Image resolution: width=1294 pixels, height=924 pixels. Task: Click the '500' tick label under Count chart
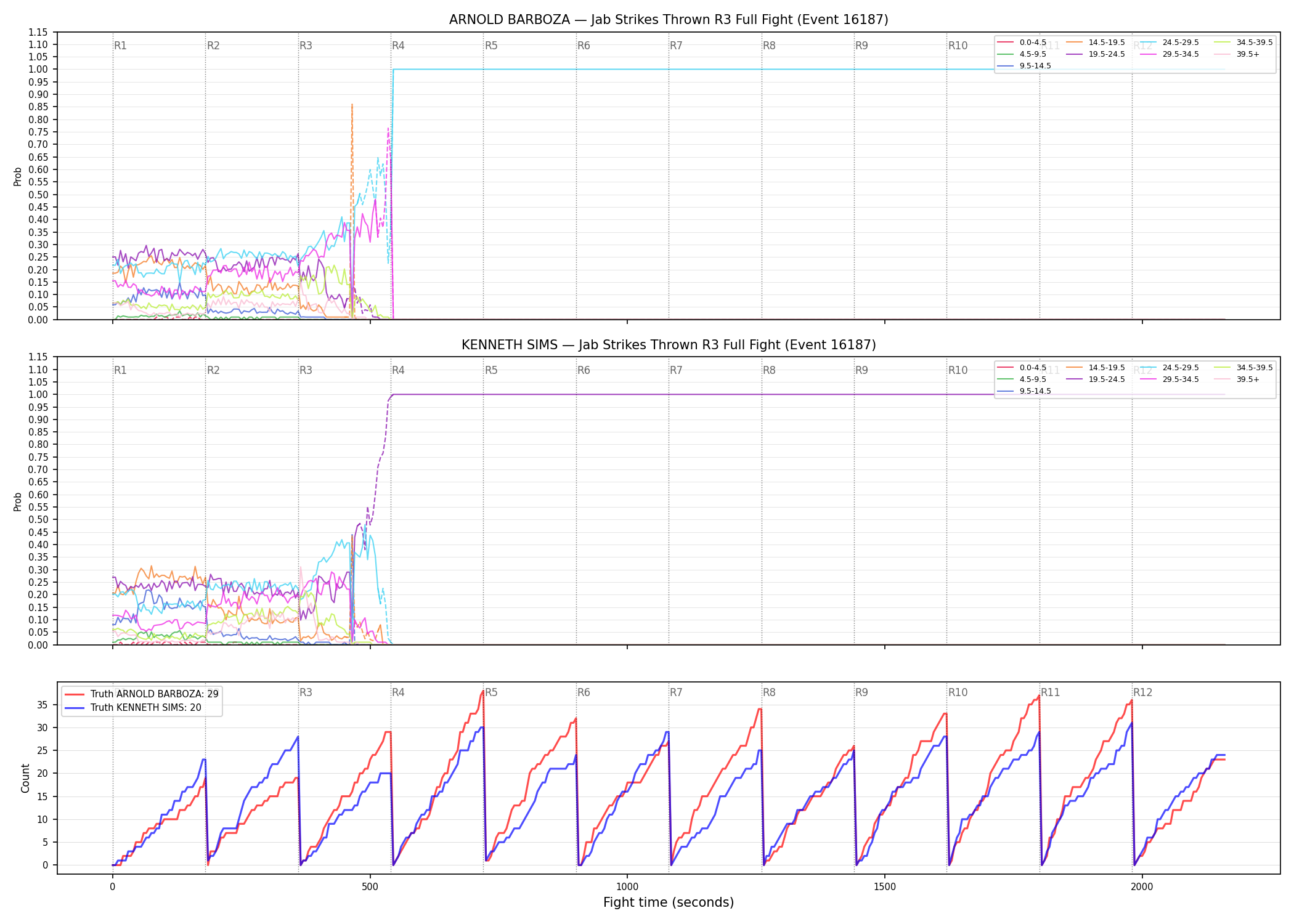pyautogui.click(x=370, y=887)
